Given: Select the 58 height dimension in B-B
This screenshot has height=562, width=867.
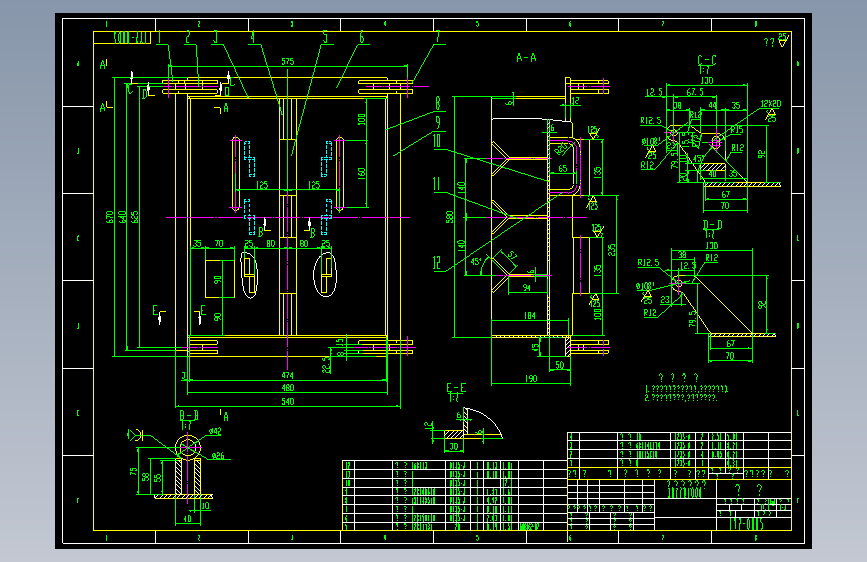Looking at the screenshot, I should (x=145, y=477).
